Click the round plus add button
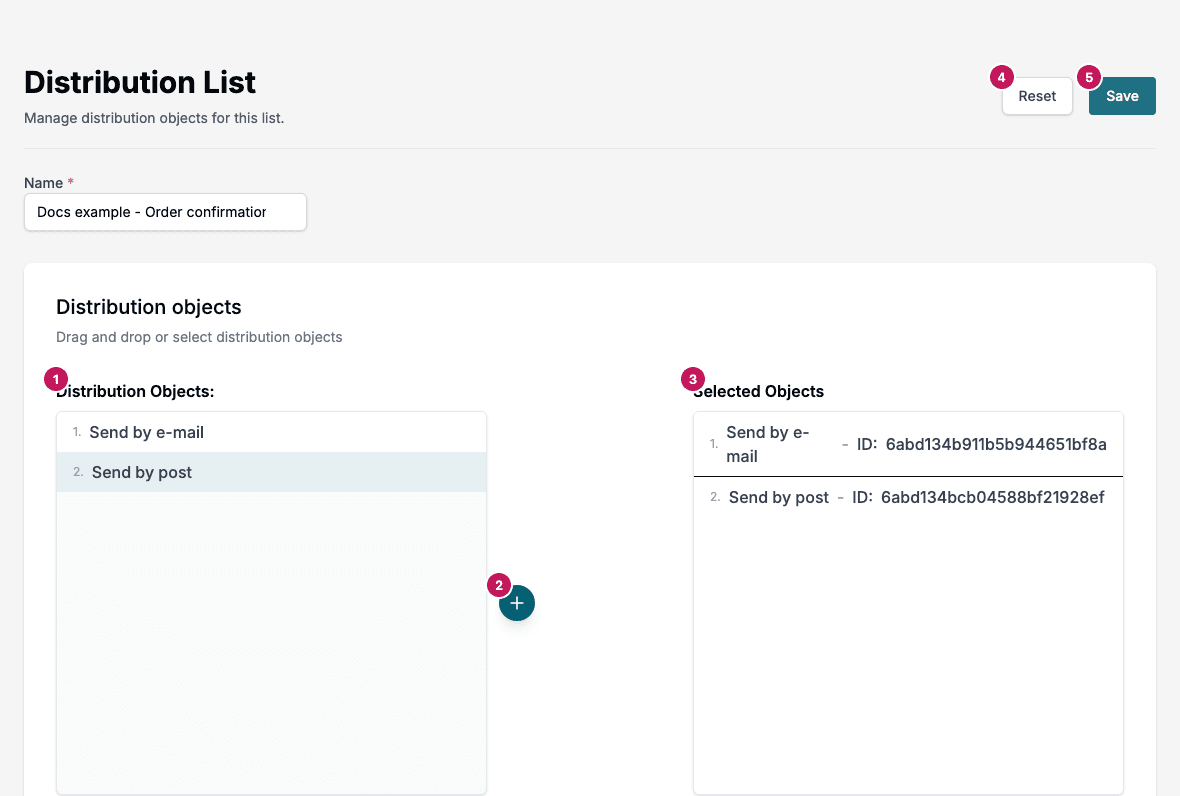This screenshot has width=1180, height=796. click(x=516, y=603)
